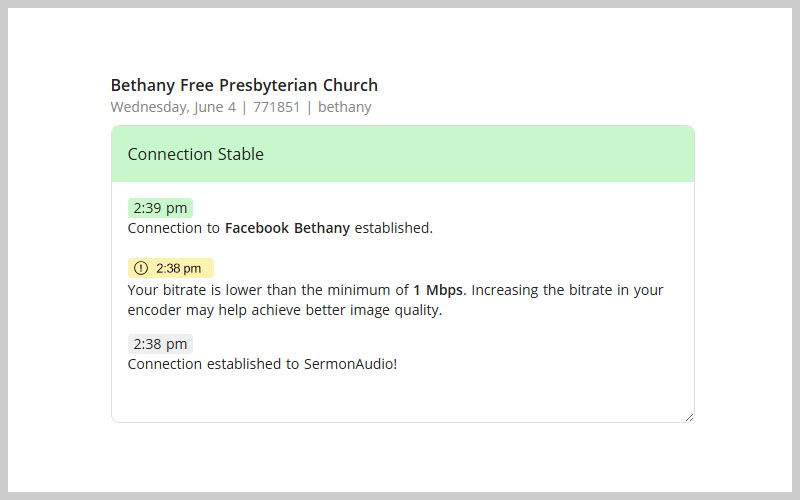The image size is (800, 500).
Task: Click the Connection Stable status banner
Action: pyautogui.click(x=403, y=154)
